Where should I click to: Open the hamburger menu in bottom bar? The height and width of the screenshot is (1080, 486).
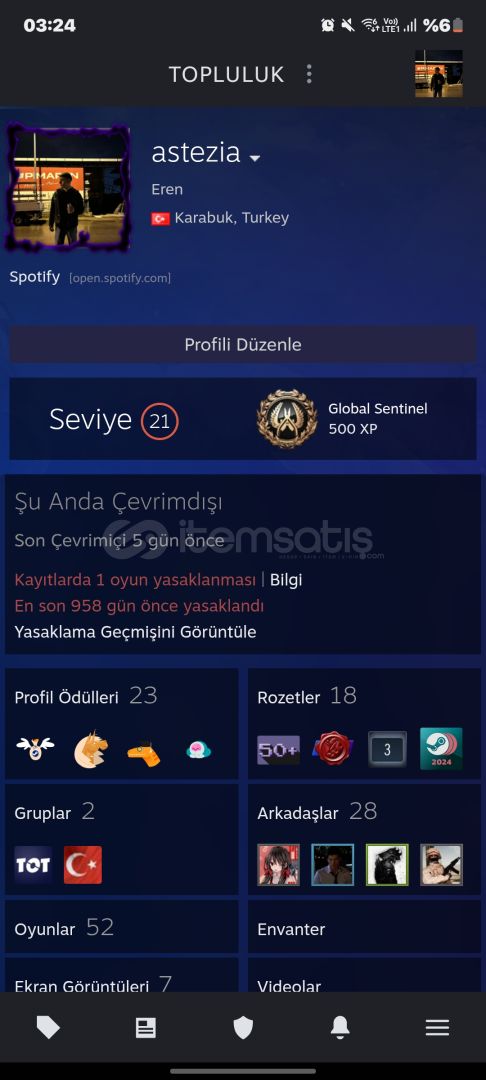tap(437, 1028)
